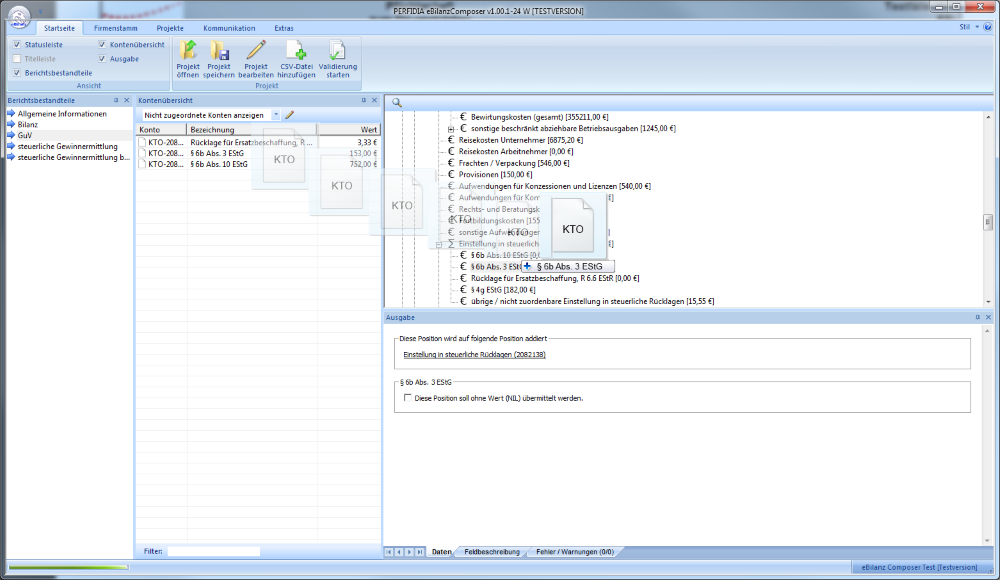Click the euro icon of Frachten / Verpackung

(x=451, y=163)
